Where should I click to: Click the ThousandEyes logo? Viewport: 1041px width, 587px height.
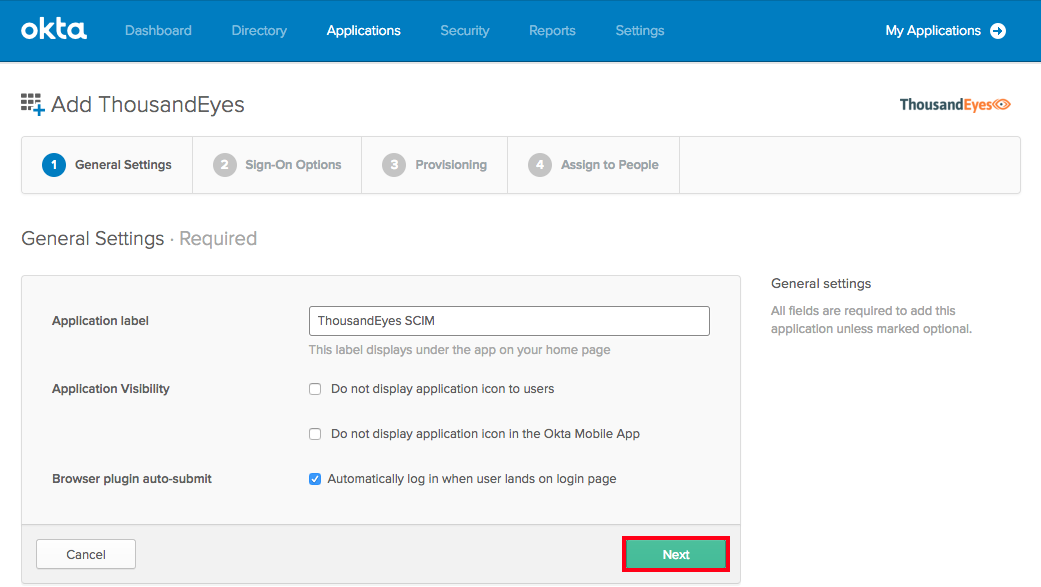[955, 104]
